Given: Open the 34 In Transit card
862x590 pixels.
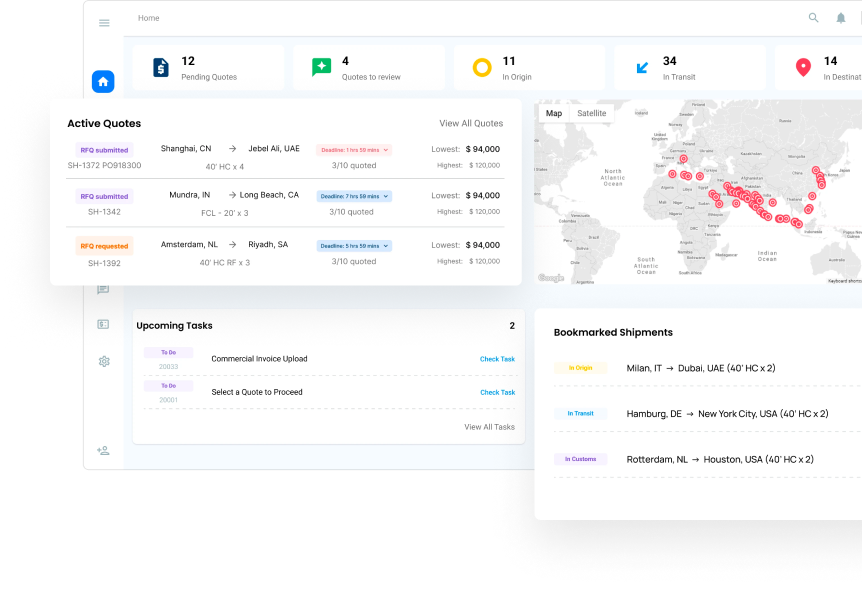Looking at the screenshot, I should (690, 68).
